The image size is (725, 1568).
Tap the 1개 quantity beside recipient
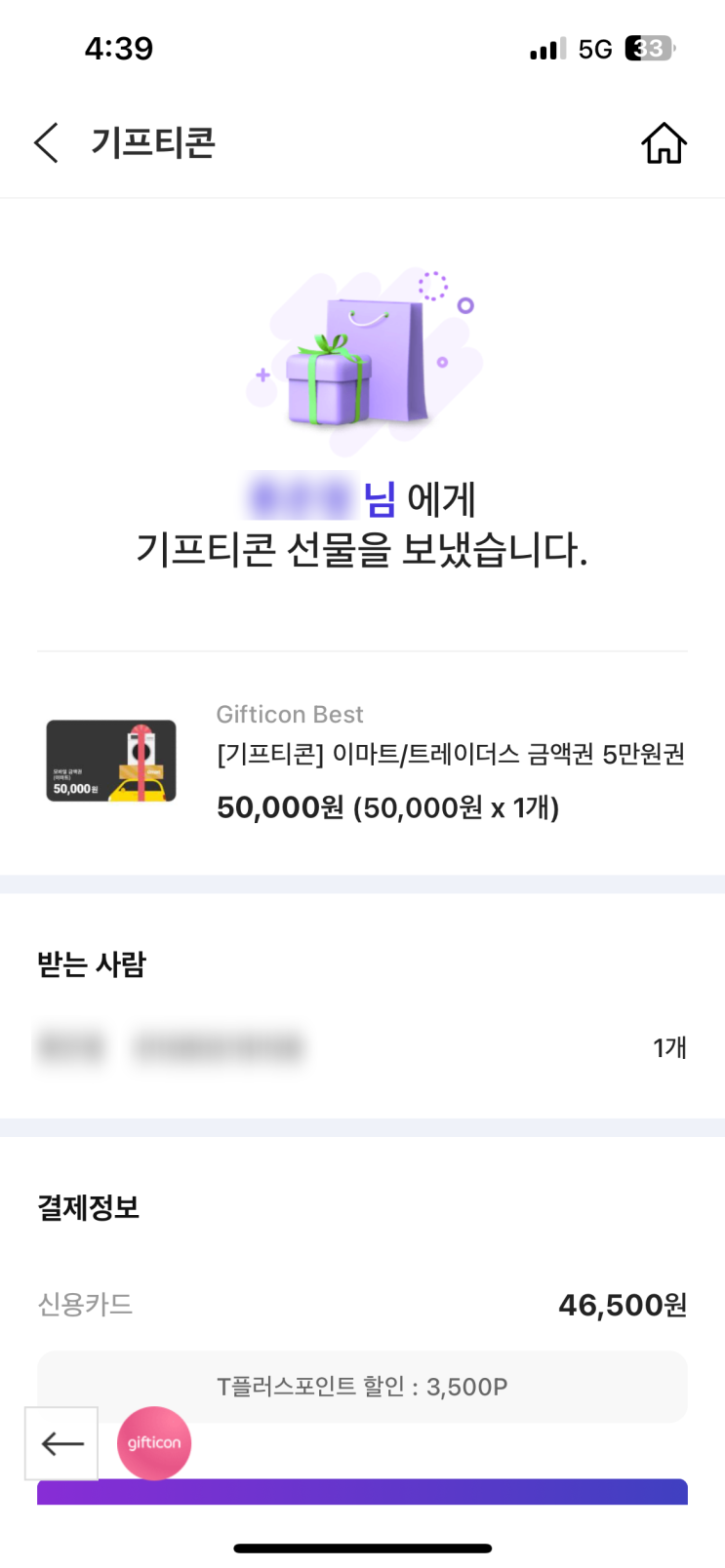[669, 1047]
